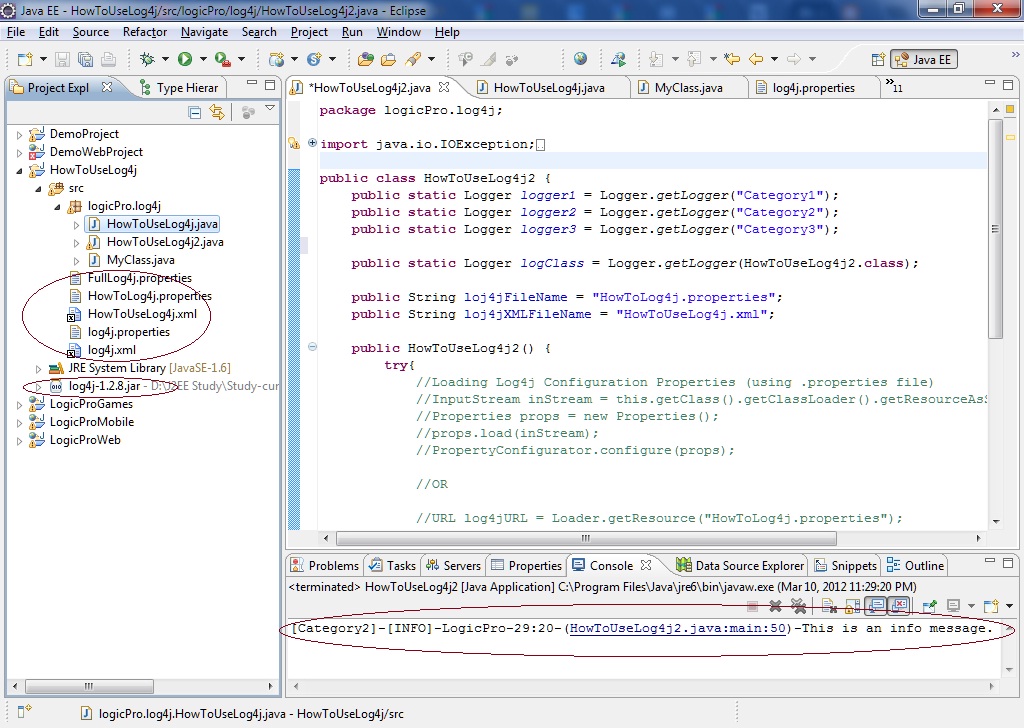Collapse the HowToUseLog4j project node
The image size is (1024, 728).
tap(19, 170)
